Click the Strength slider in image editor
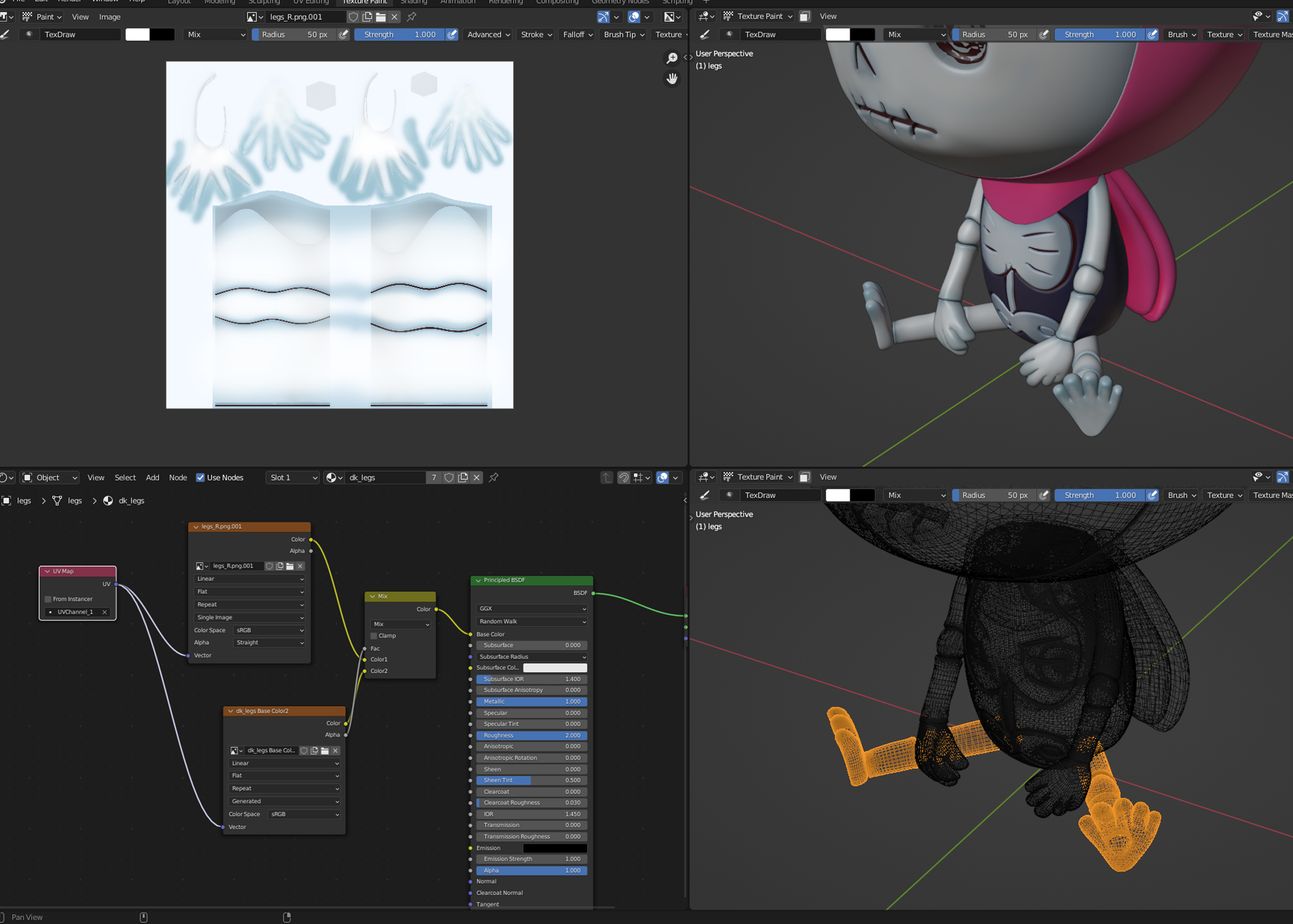Viewport: 1293px width, 924px height. click(400, 34)
